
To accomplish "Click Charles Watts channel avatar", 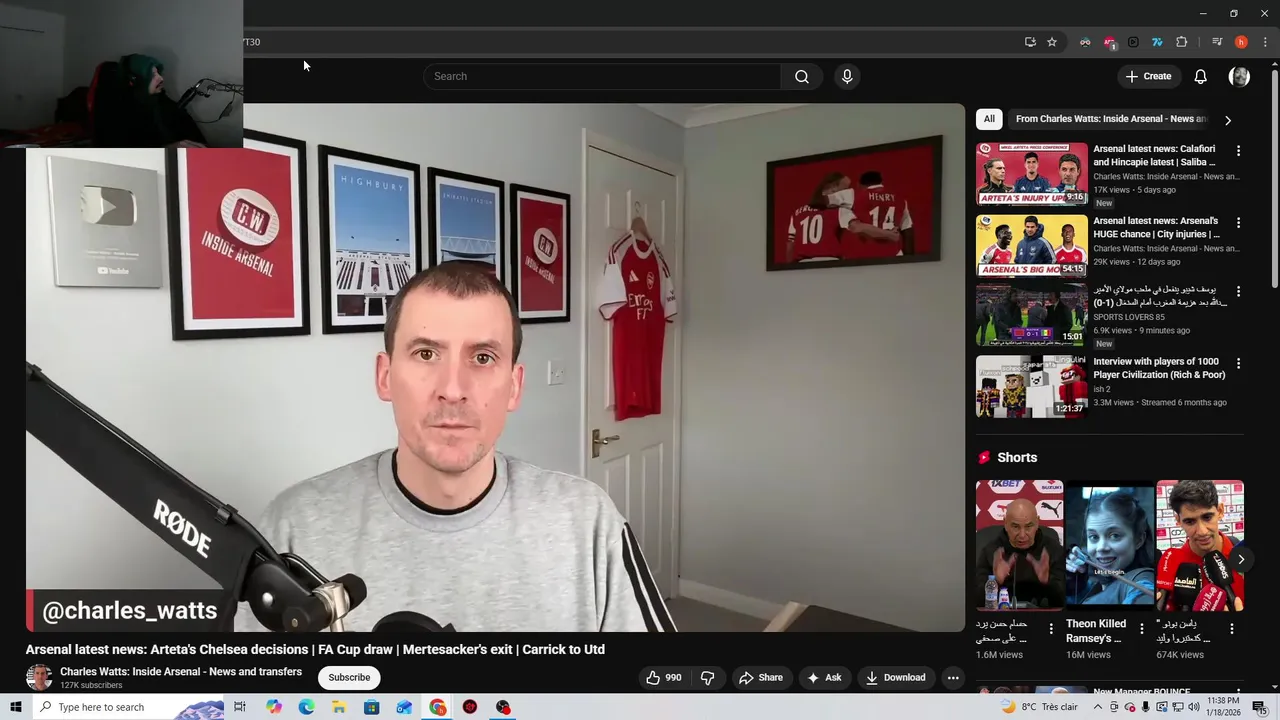I will click(x=39, y=678).
